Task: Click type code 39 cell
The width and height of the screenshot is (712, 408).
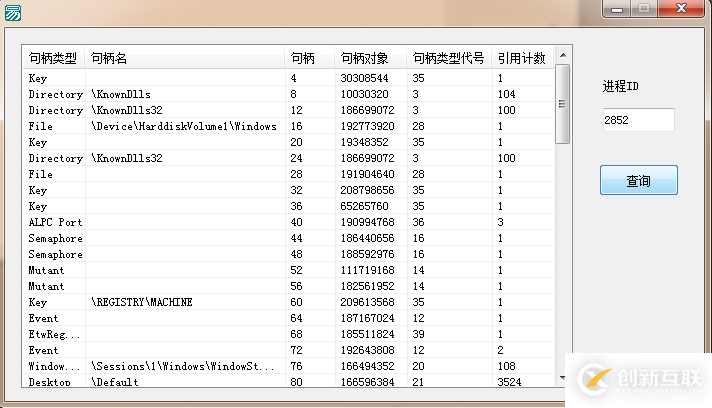Action: tap(418, 334)
